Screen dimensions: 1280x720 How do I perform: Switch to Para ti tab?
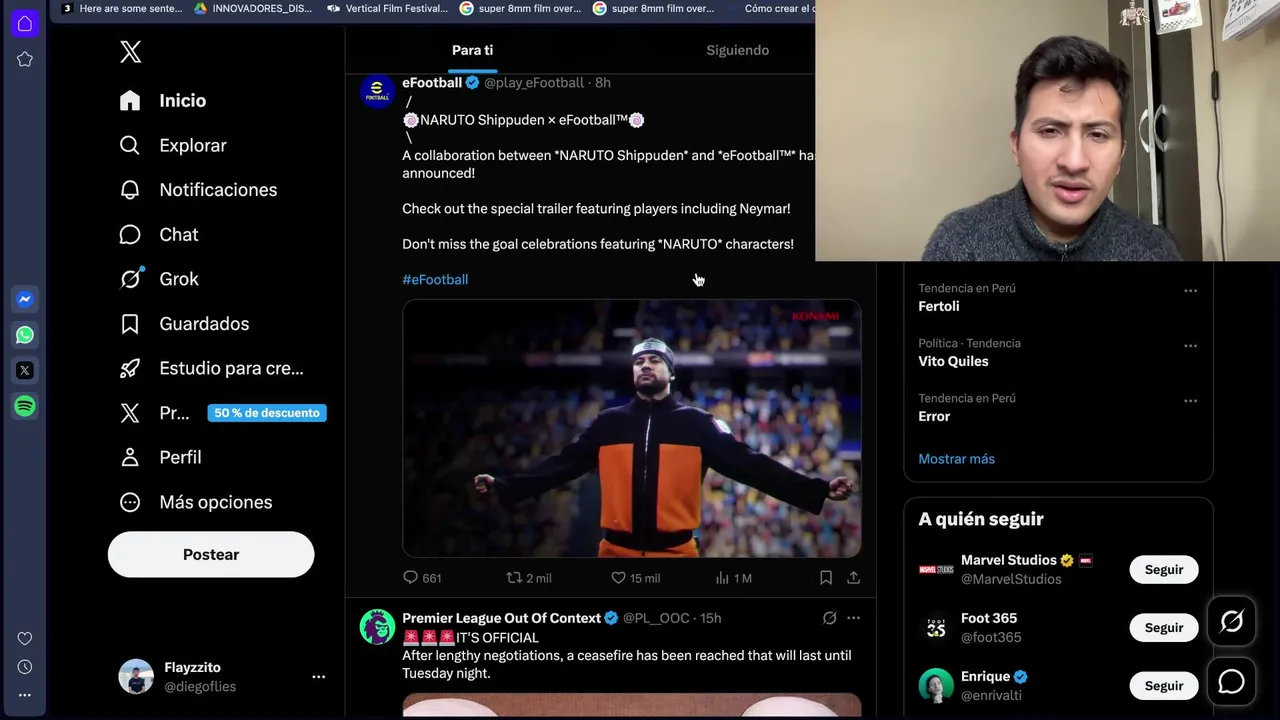472,50
